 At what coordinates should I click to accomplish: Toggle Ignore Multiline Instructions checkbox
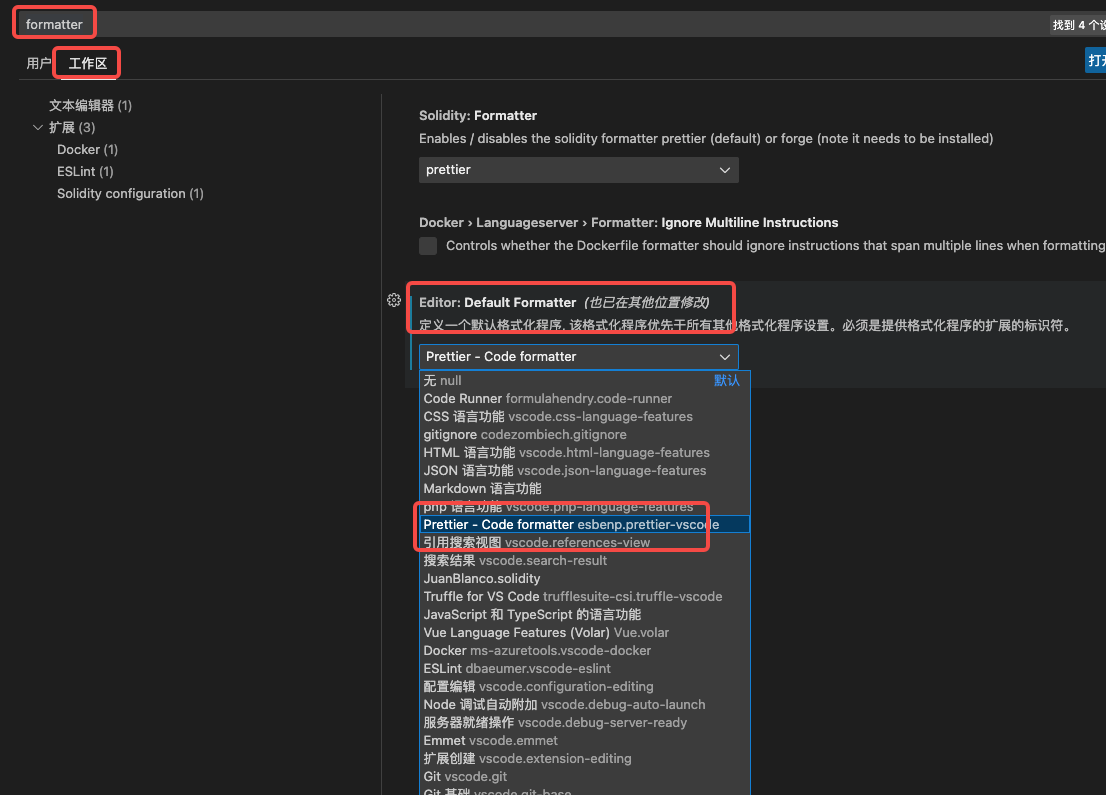[428, 245]
